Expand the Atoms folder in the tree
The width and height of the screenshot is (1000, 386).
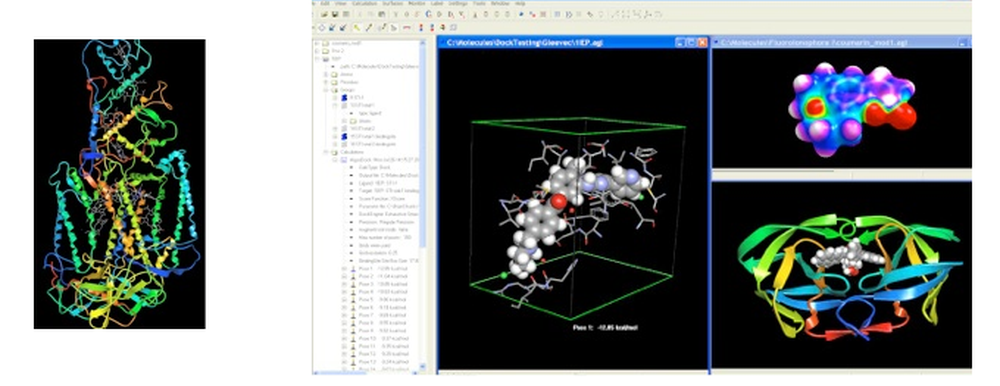[x=326, y=74]
